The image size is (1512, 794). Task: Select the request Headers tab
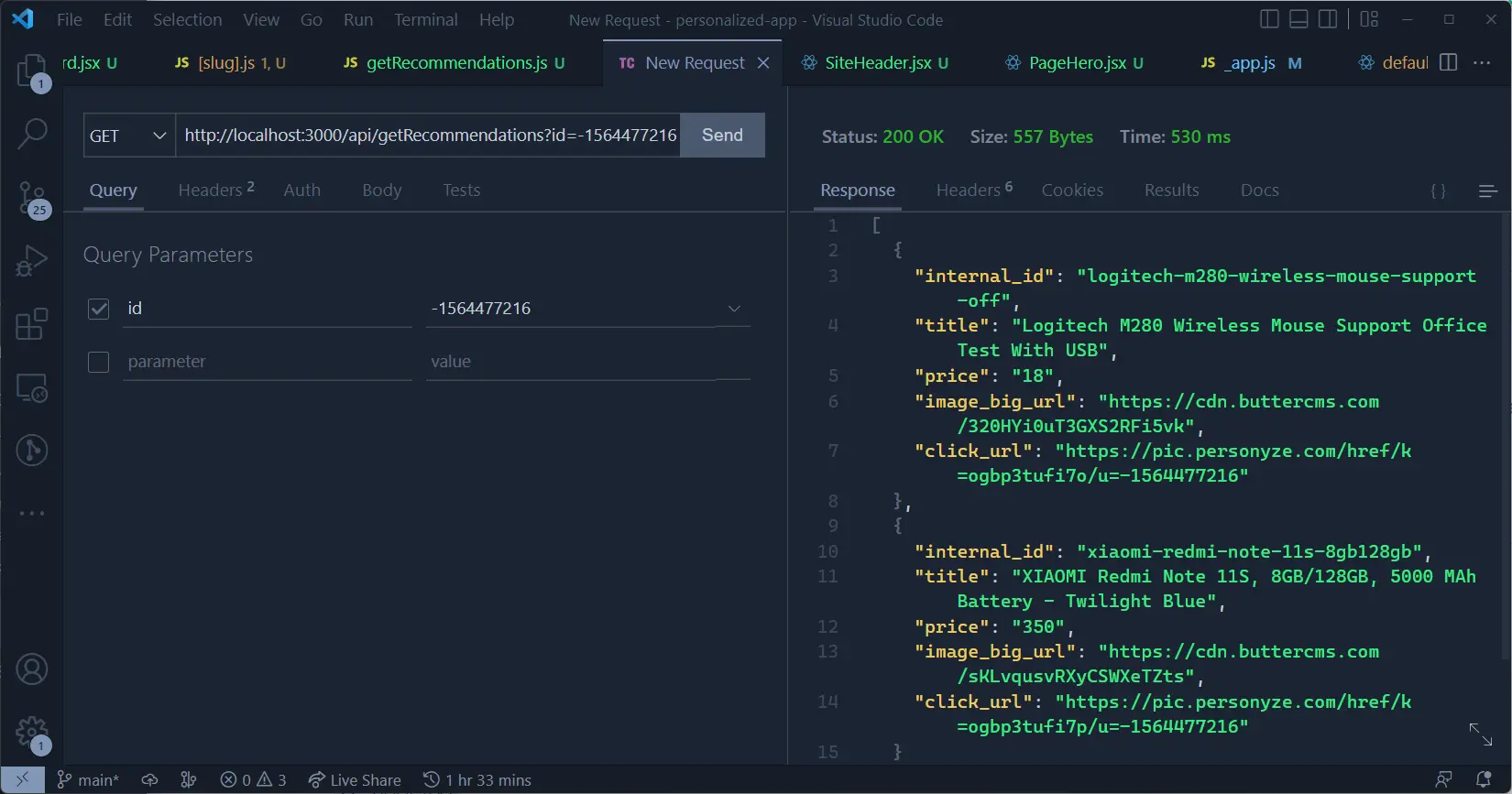[216, 190]
